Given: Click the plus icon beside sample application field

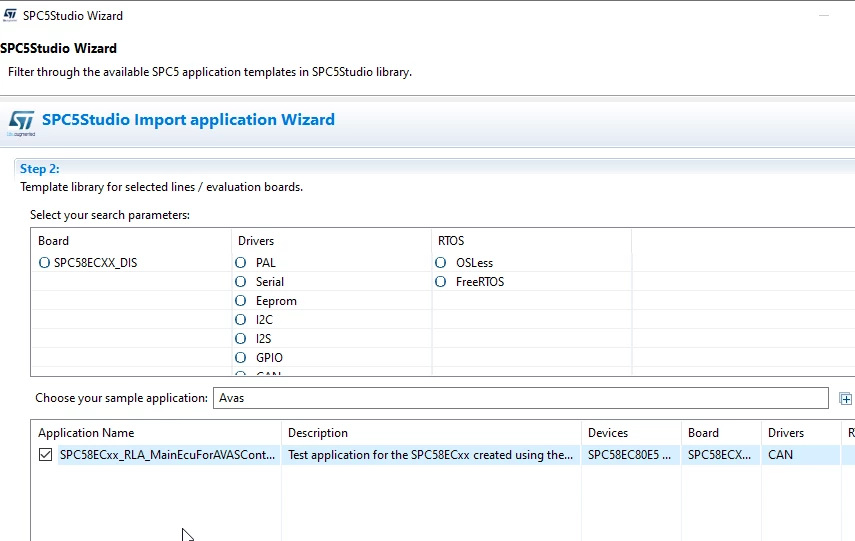Looking at the screenshot, I should point(845,399).
